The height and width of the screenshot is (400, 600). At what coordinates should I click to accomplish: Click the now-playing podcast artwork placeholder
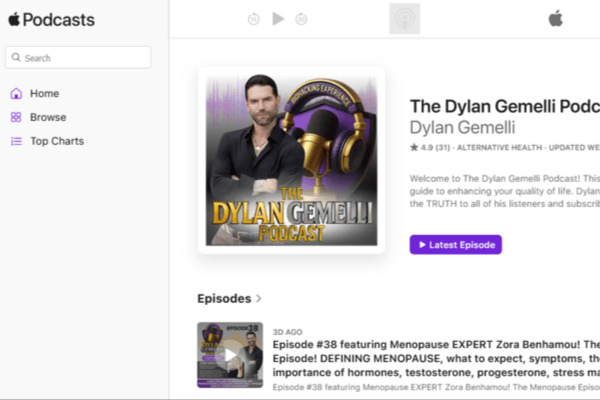tap(404, 19)
